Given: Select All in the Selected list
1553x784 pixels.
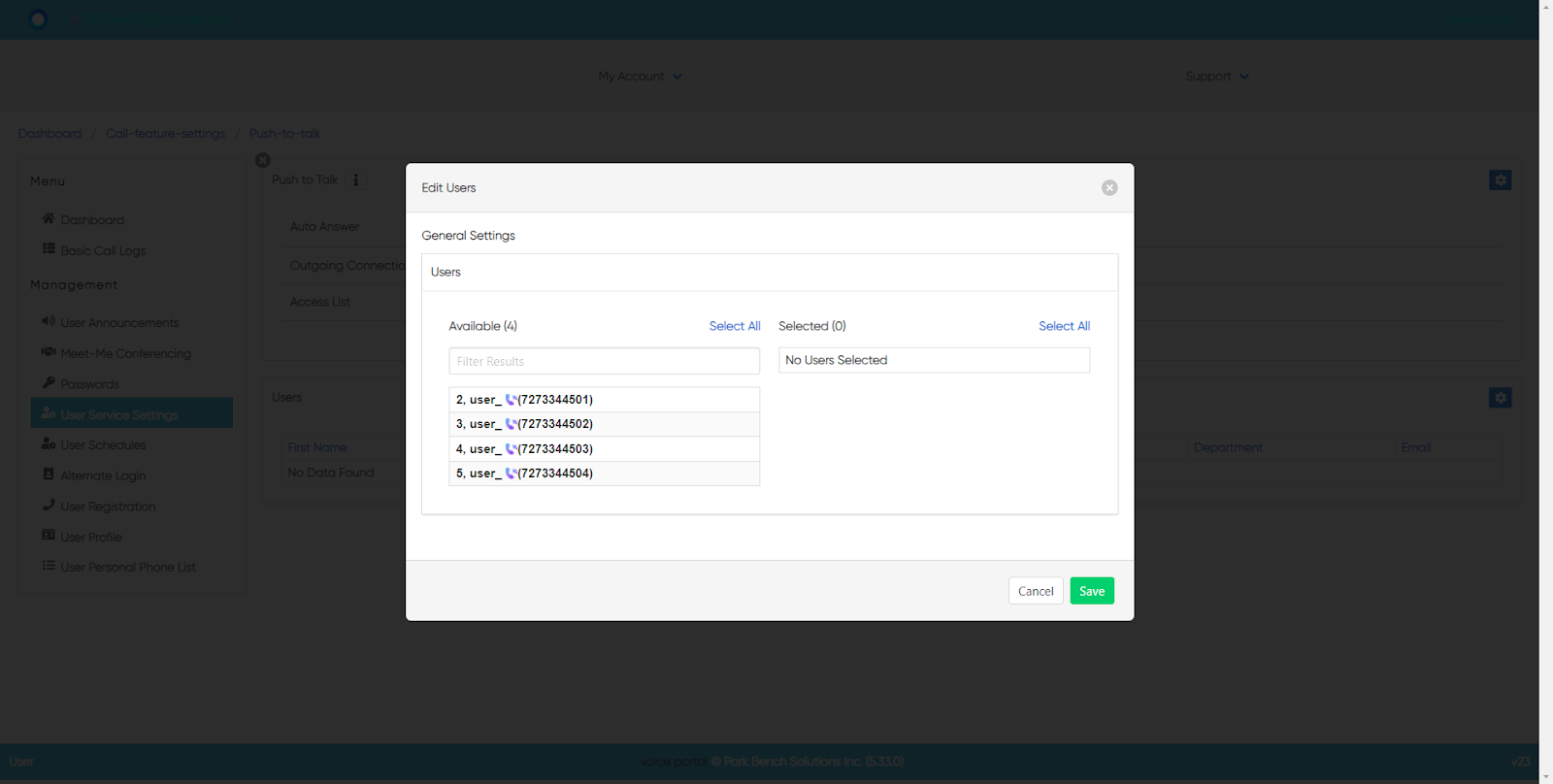Looking at the screenshot, I should tap(1064, 326).
